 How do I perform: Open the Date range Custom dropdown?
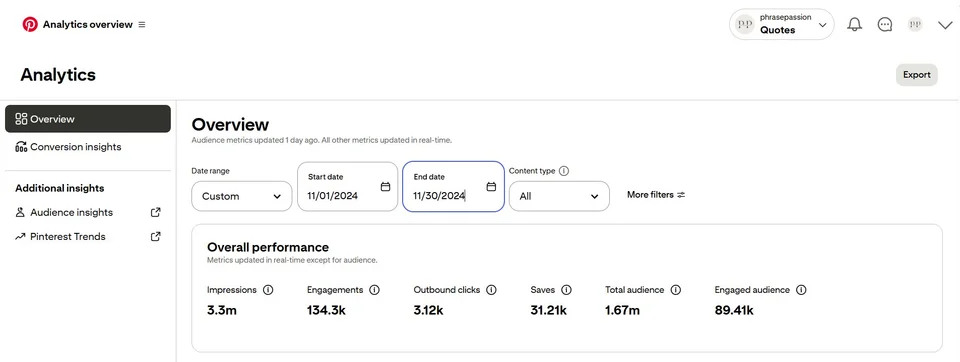pyautogui.click(x=242, y=196)
